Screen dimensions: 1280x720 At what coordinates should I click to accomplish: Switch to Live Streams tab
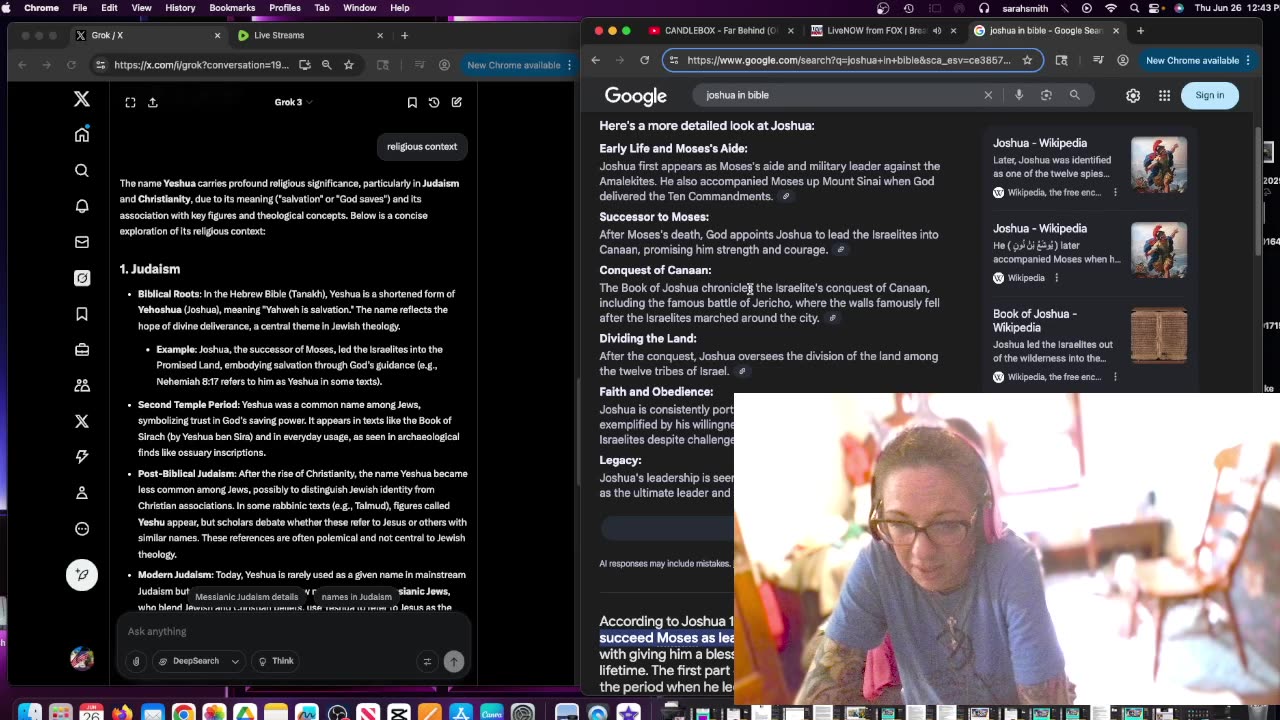(310, 35)
